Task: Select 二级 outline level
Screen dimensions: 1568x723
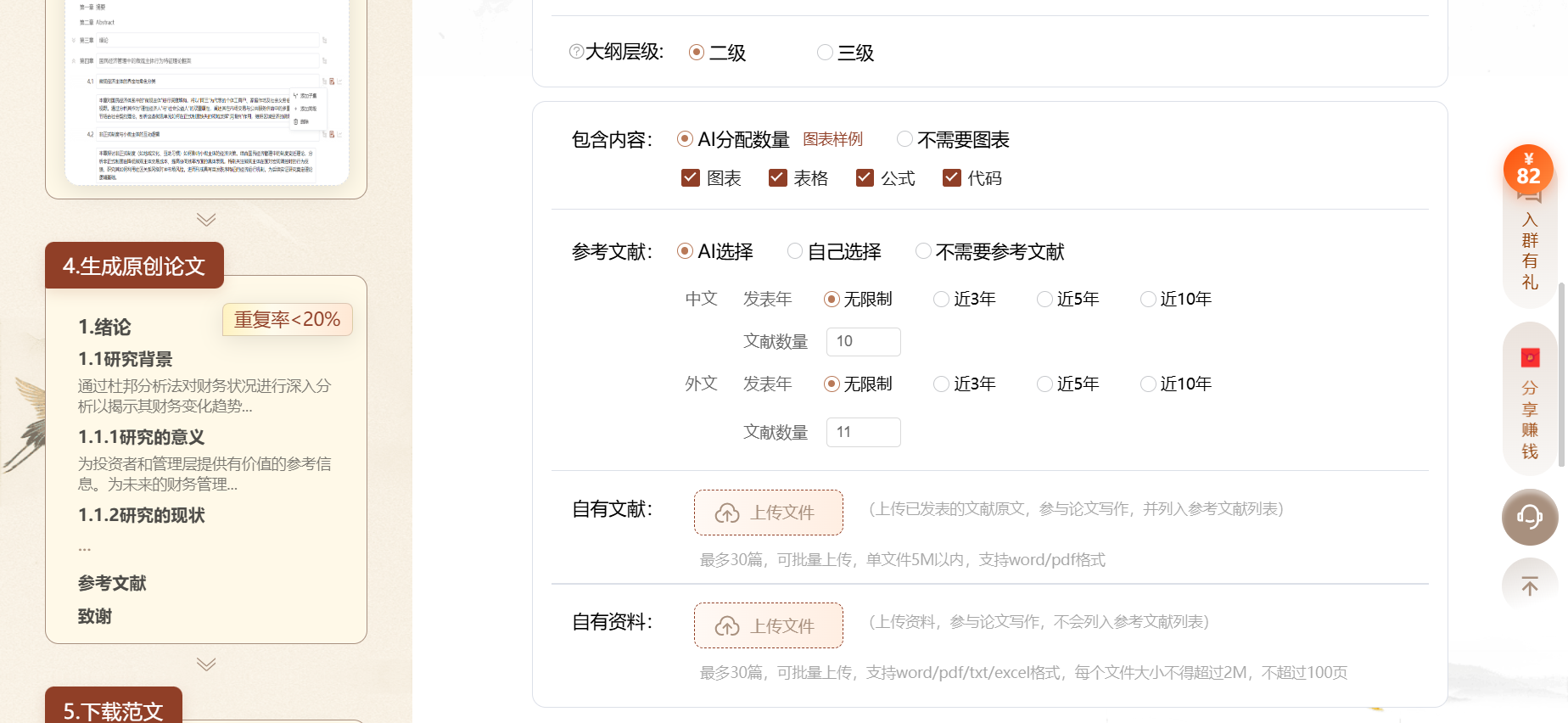Action: pyautogui.click(x=697, y=53)
